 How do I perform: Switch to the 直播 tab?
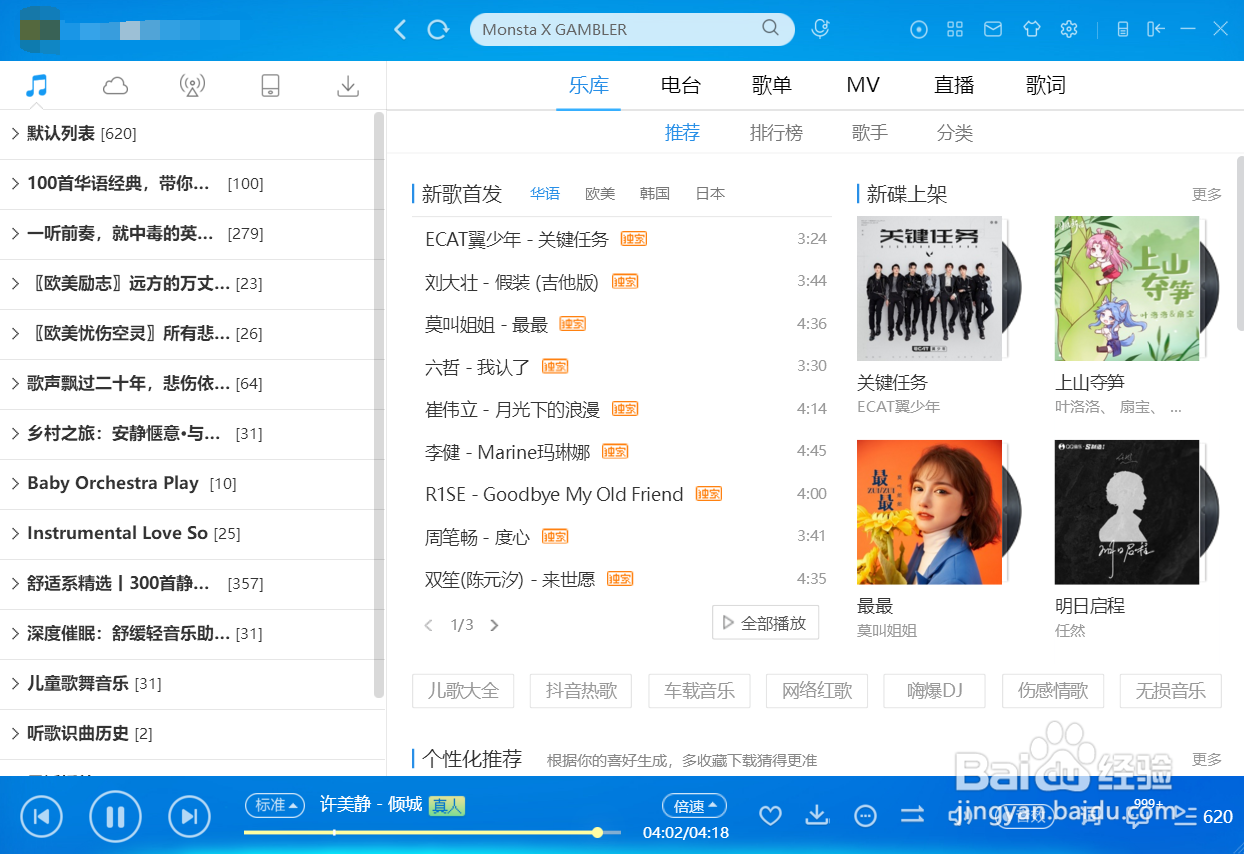tap(954, 86)
